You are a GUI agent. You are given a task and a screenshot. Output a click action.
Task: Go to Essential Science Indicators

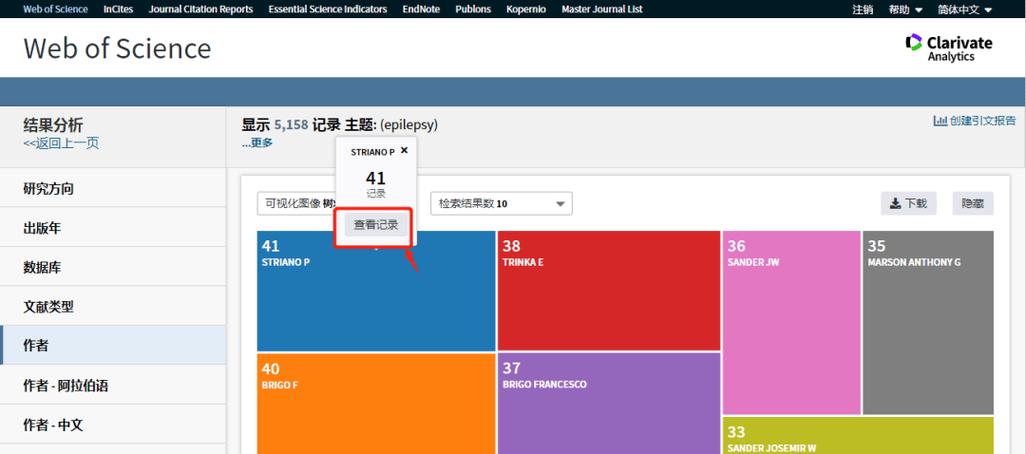pos(328,9)
